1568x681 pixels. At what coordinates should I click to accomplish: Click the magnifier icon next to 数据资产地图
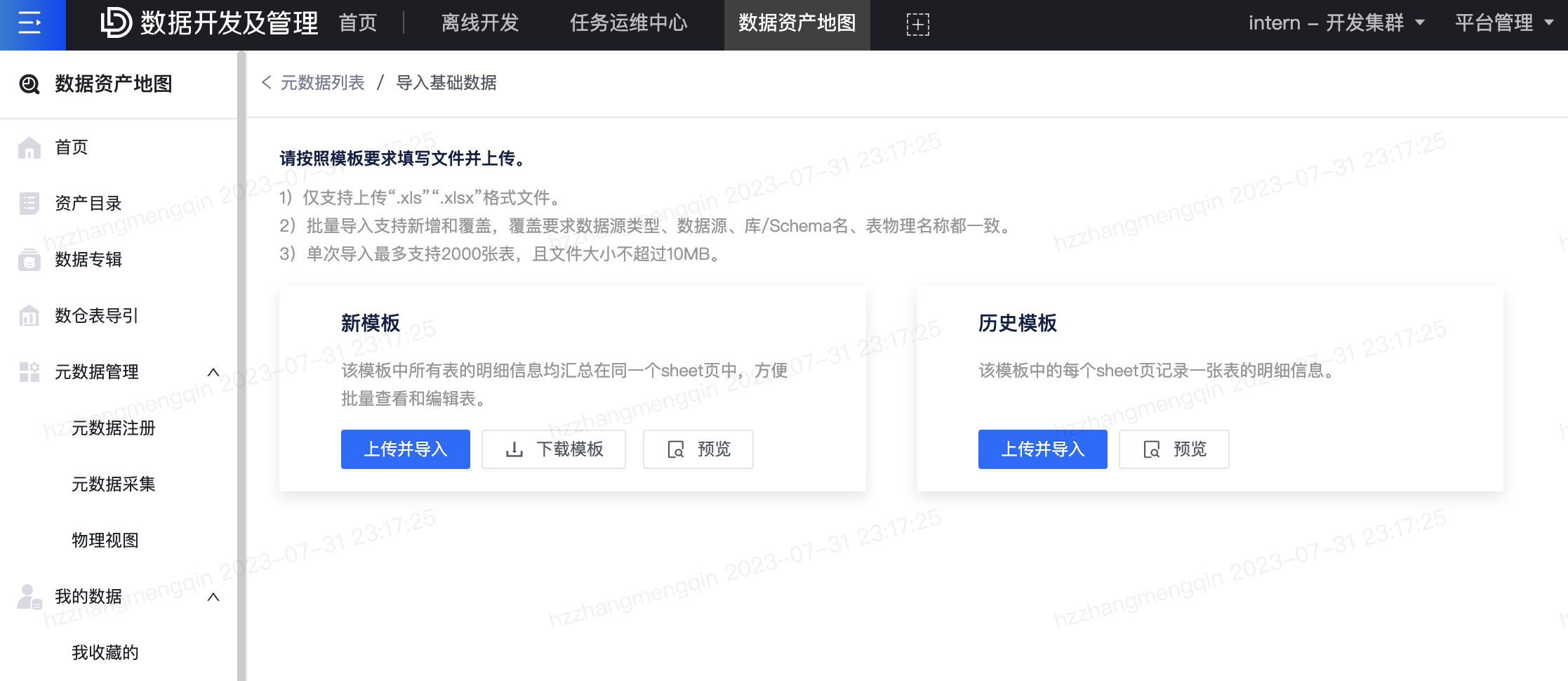[x=27, y=84]
